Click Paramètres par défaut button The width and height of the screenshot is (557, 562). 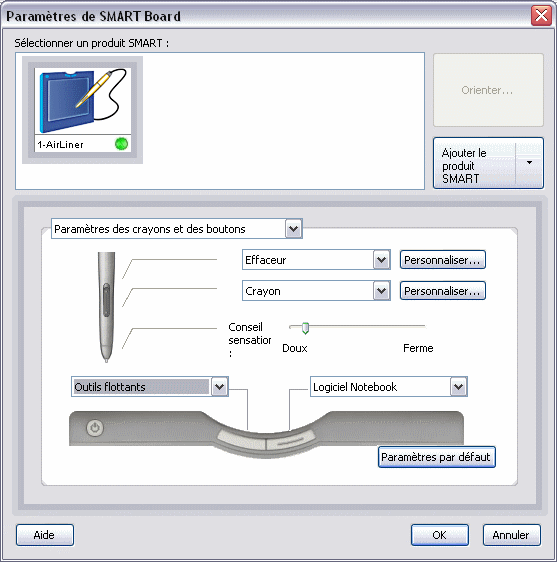pyautogui.click(x=437, y=457)
